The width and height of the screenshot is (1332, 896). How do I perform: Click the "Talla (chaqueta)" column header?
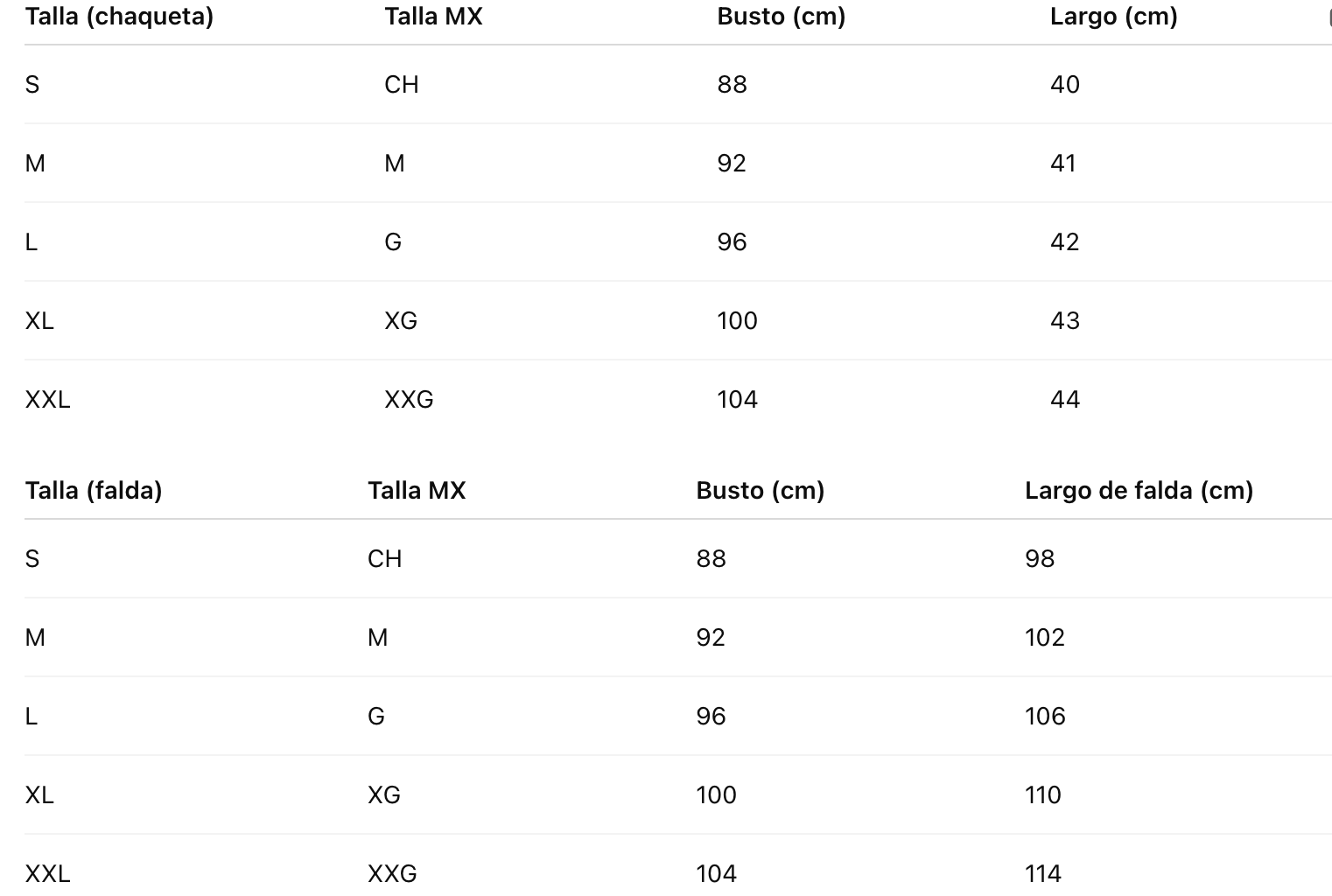(x=119, y=17)
